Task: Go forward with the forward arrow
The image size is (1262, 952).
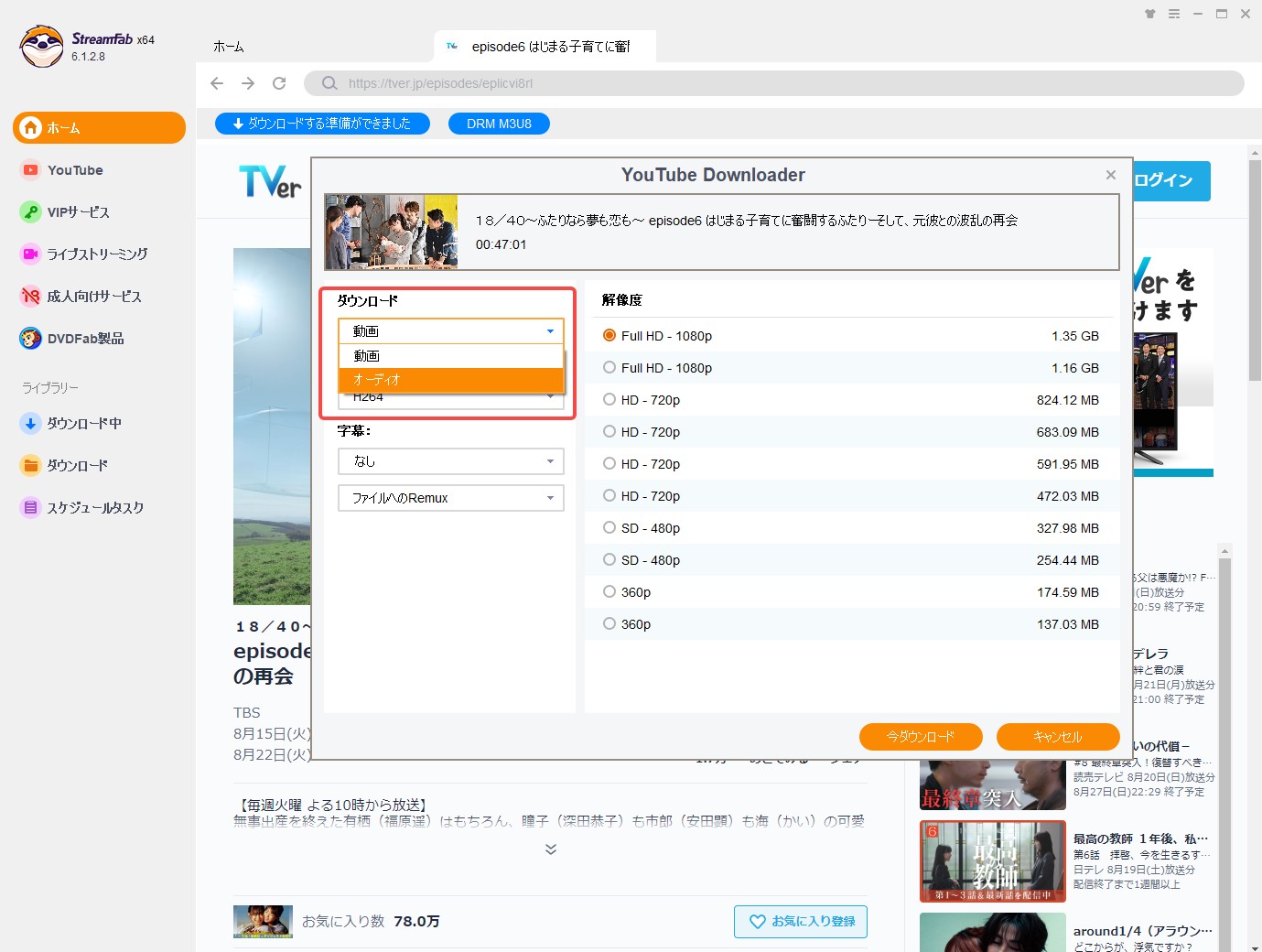Action: pos(248,83)
